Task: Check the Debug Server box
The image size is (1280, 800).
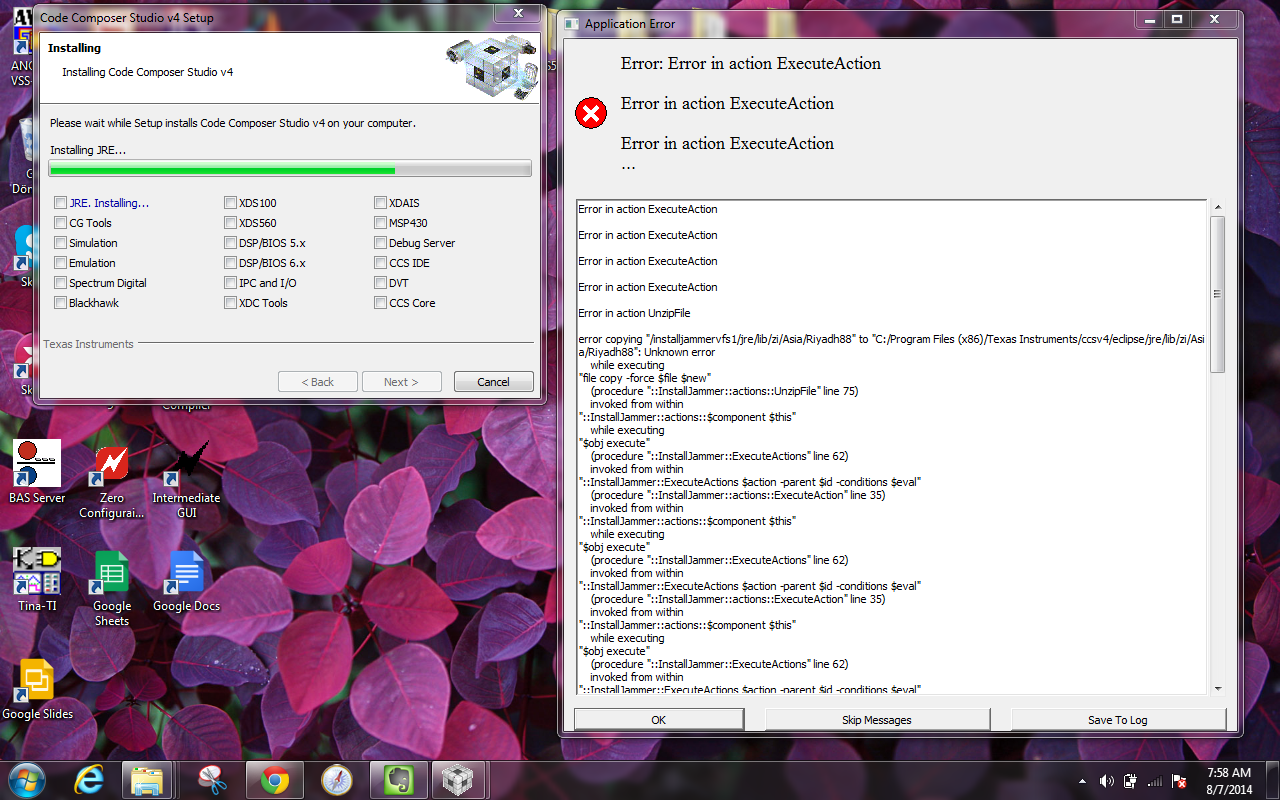Action: [x=381, y=243]
